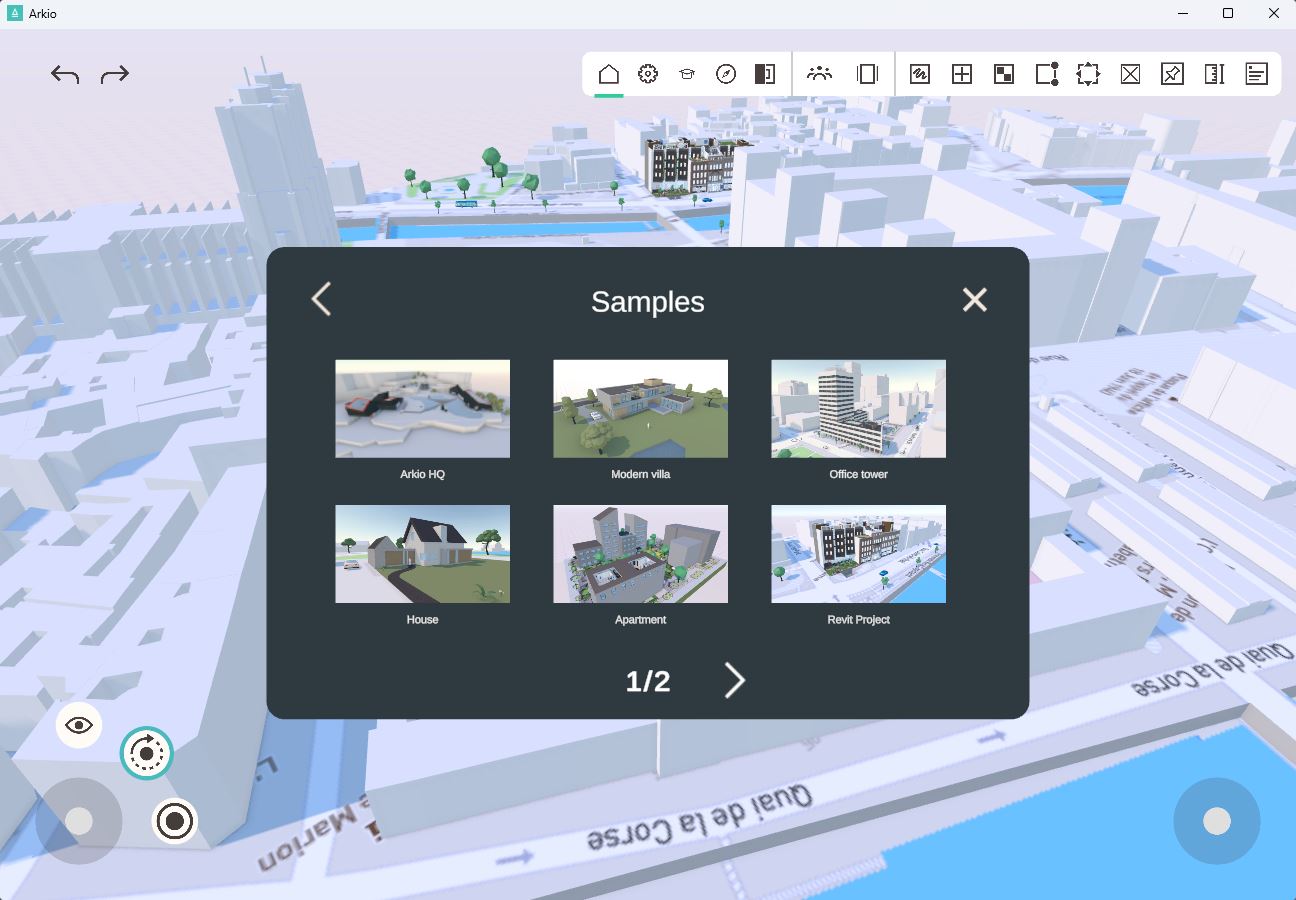1296x900 pixels.
Task: Click the Samples dialog title
Action: click(648, 301)
